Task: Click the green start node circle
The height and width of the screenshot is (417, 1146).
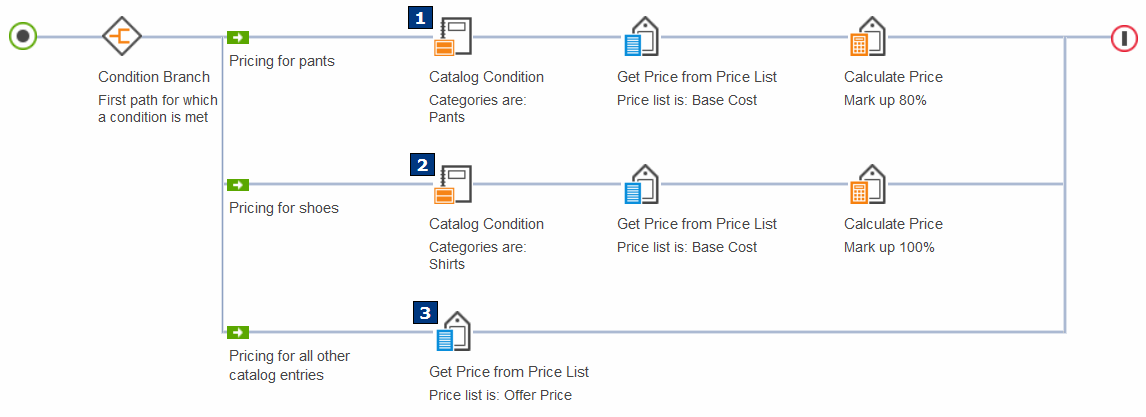Action: [x=23, y=37]
